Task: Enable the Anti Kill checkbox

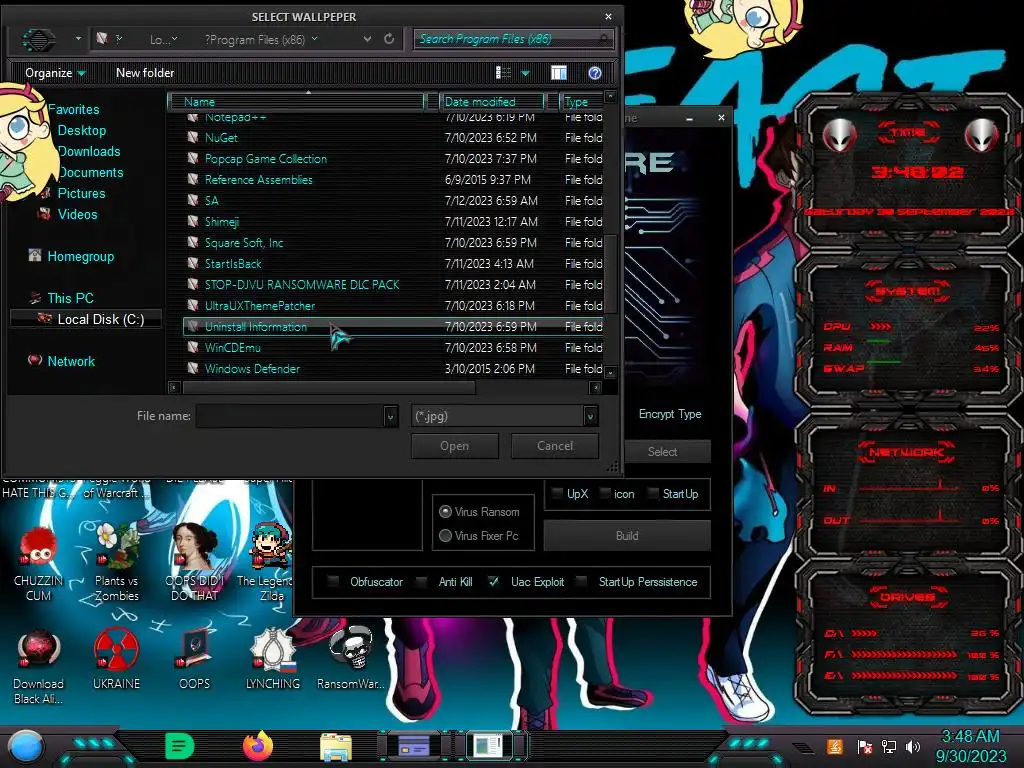Action: pos(422,581)
